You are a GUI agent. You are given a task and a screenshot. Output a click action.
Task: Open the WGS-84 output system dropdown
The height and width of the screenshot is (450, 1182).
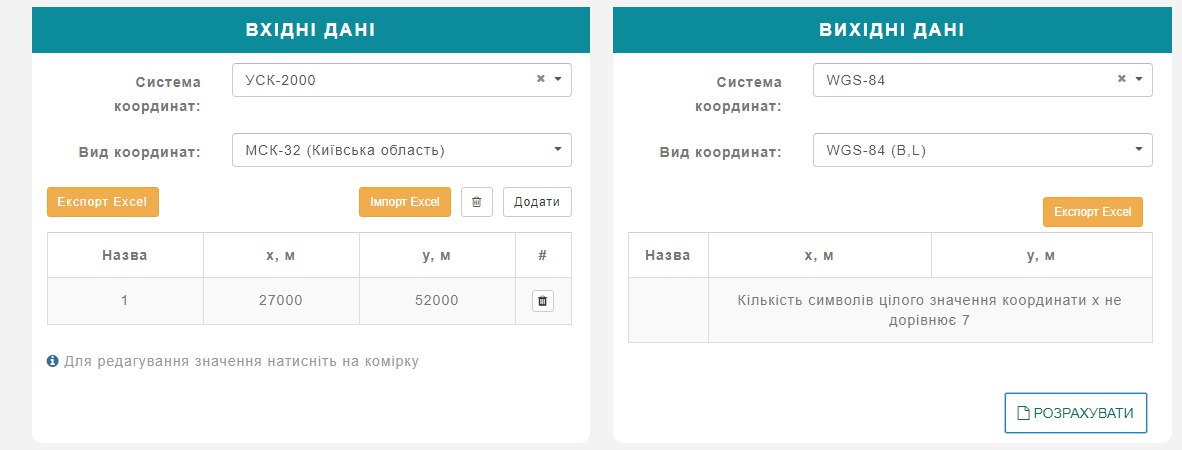pyautogui.click(x=982, y=80)
